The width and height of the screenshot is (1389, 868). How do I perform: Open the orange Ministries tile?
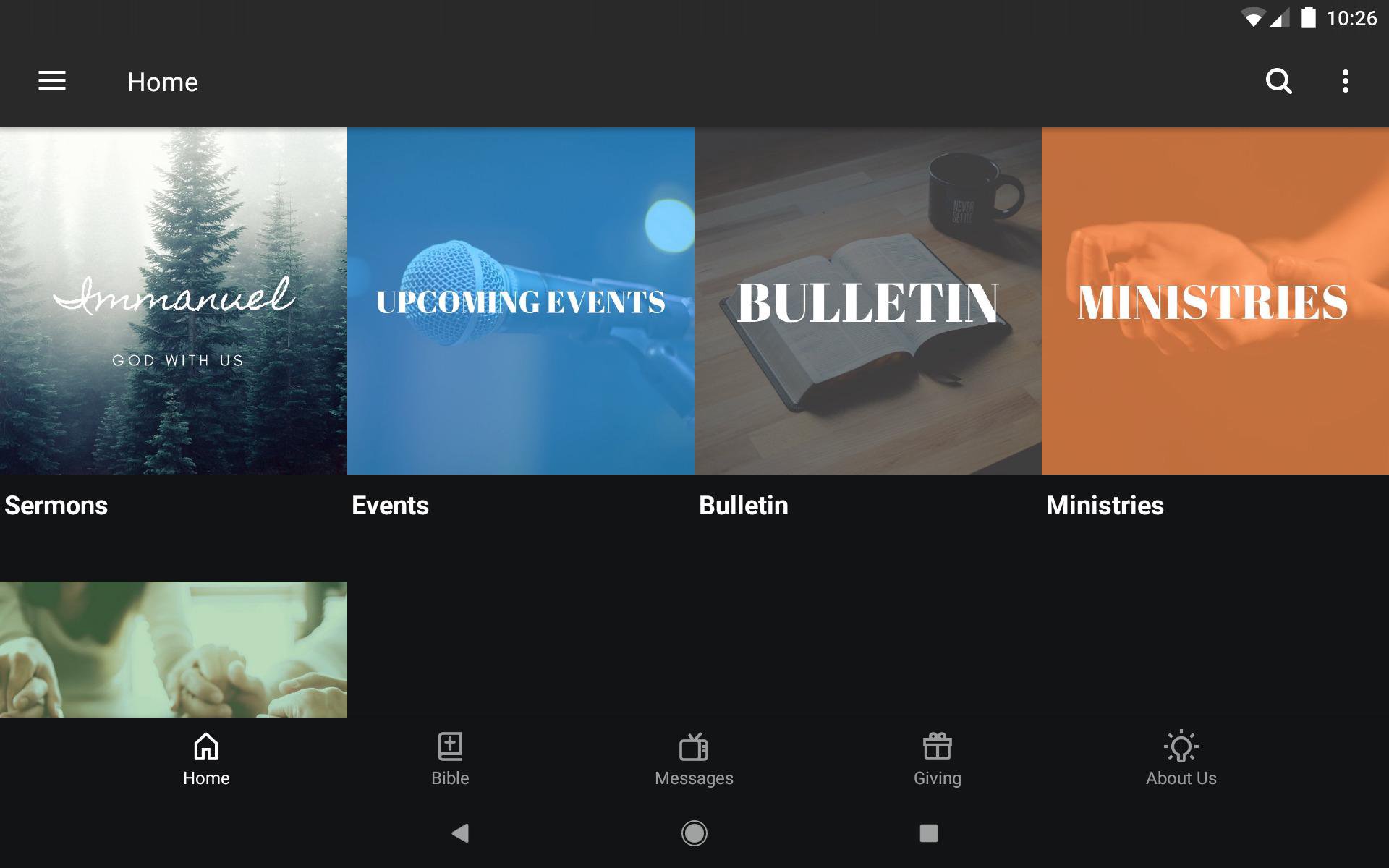click(x=1215, y=301)
